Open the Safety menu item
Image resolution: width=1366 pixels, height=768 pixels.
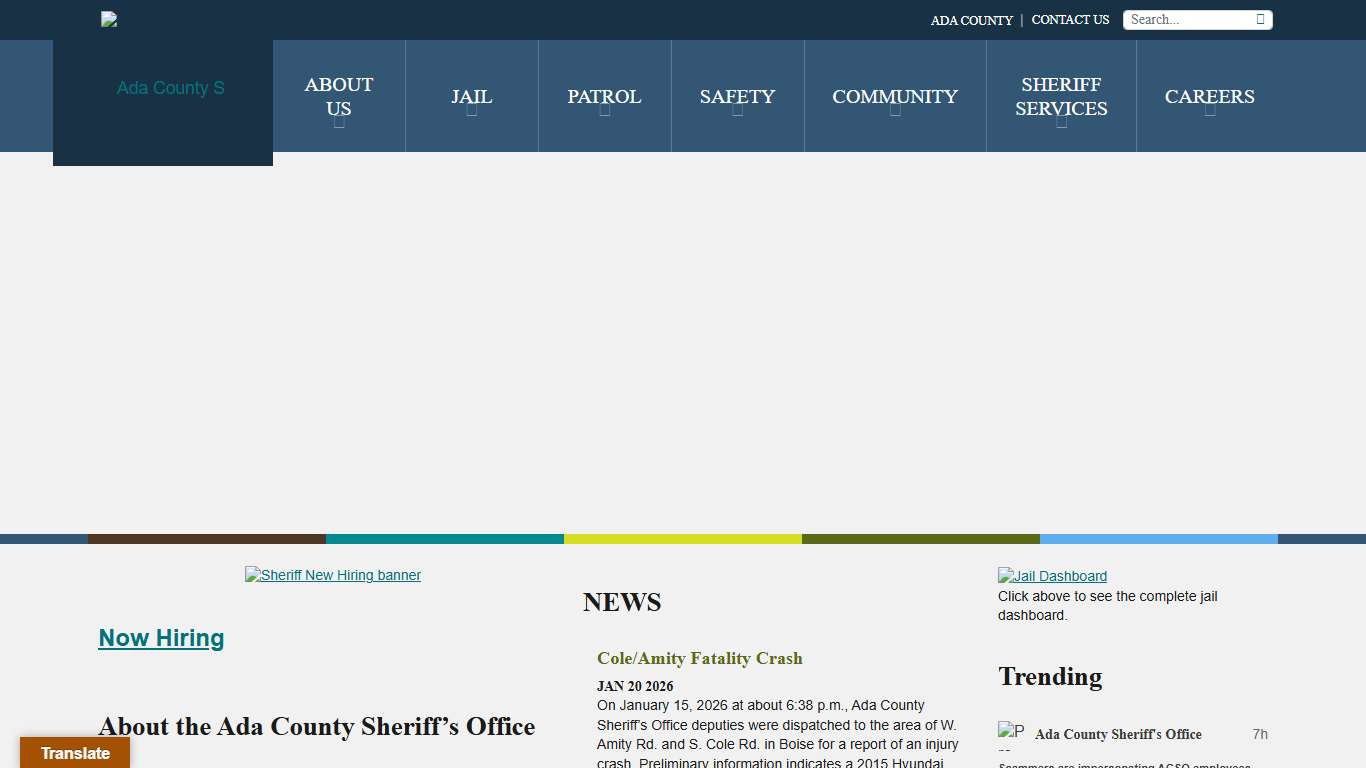click(737, 97)
